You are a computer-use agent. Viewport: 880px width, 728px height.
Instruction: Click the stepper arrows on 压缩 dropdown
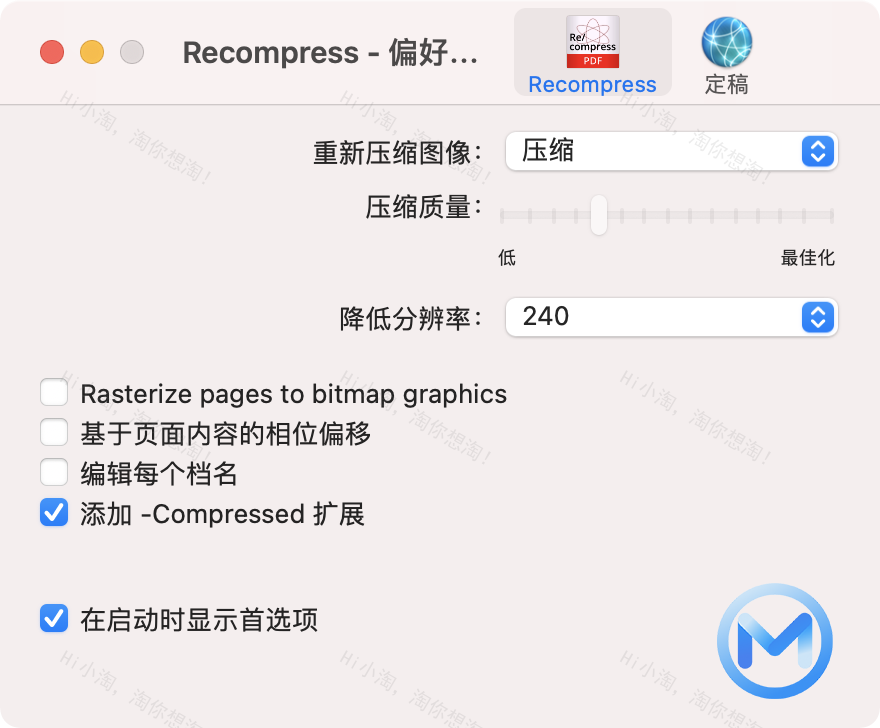pyautogui.click(x=818, y=151)
